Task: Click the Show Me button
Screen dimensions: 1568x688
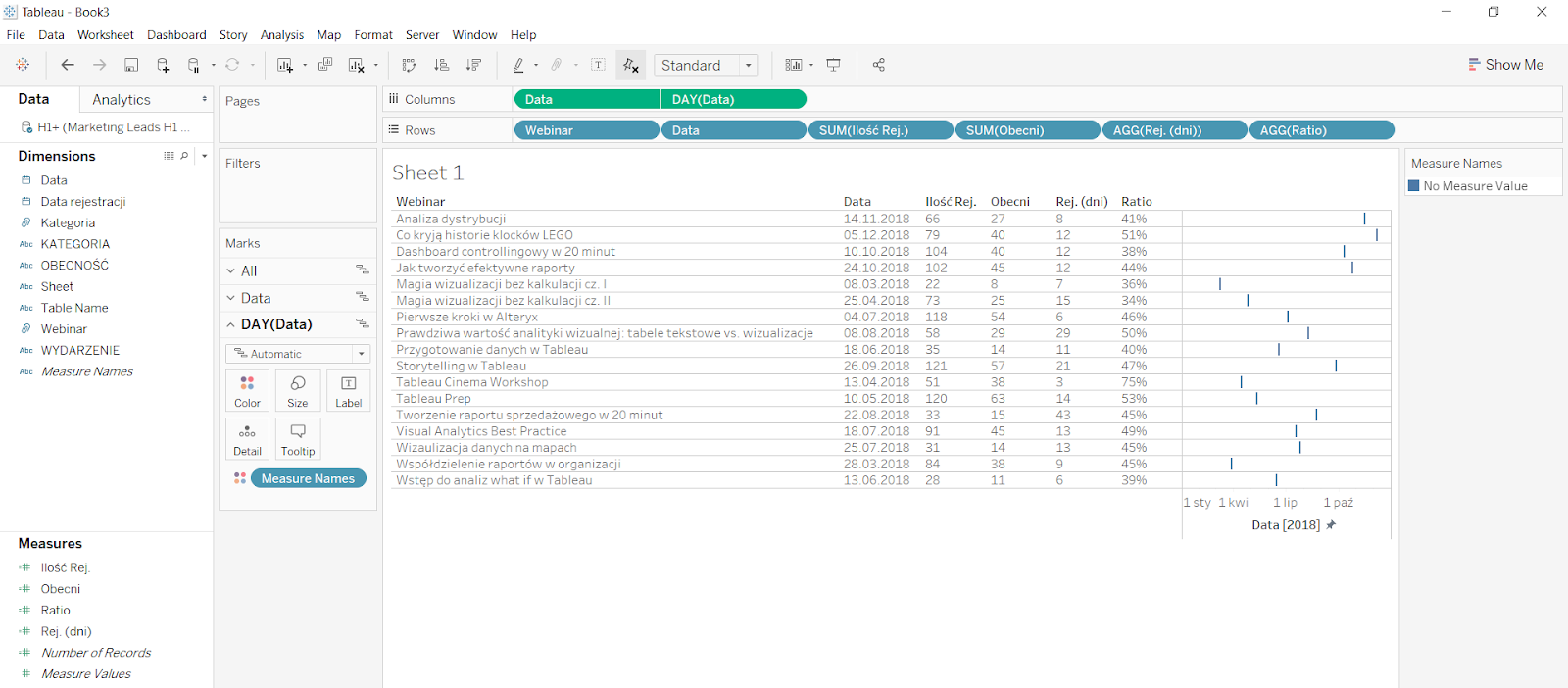Action: point(1505,65)
